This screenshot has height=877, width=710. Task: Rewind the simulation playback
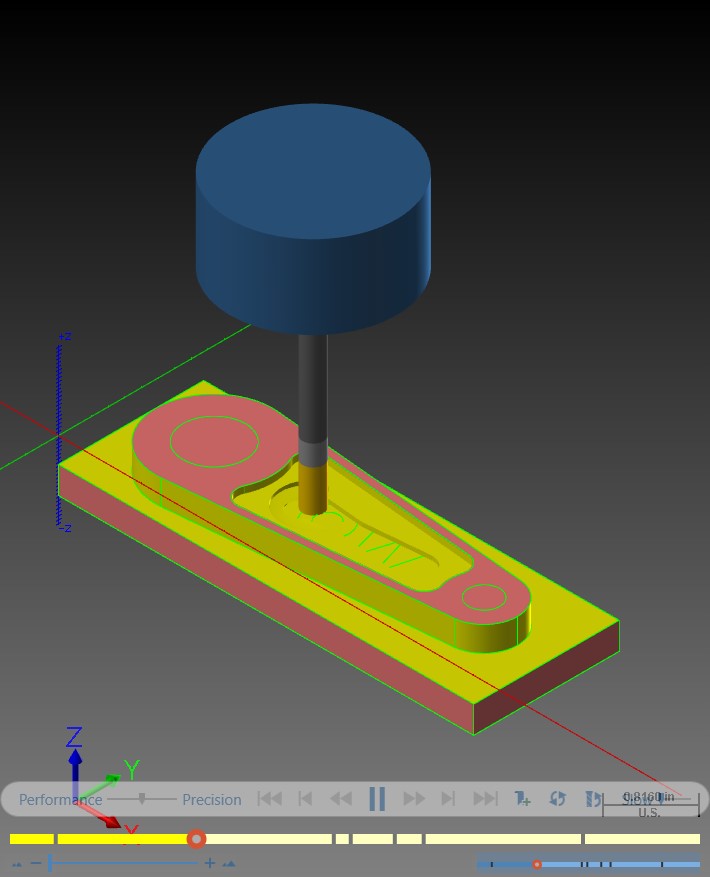coord(341,799)
